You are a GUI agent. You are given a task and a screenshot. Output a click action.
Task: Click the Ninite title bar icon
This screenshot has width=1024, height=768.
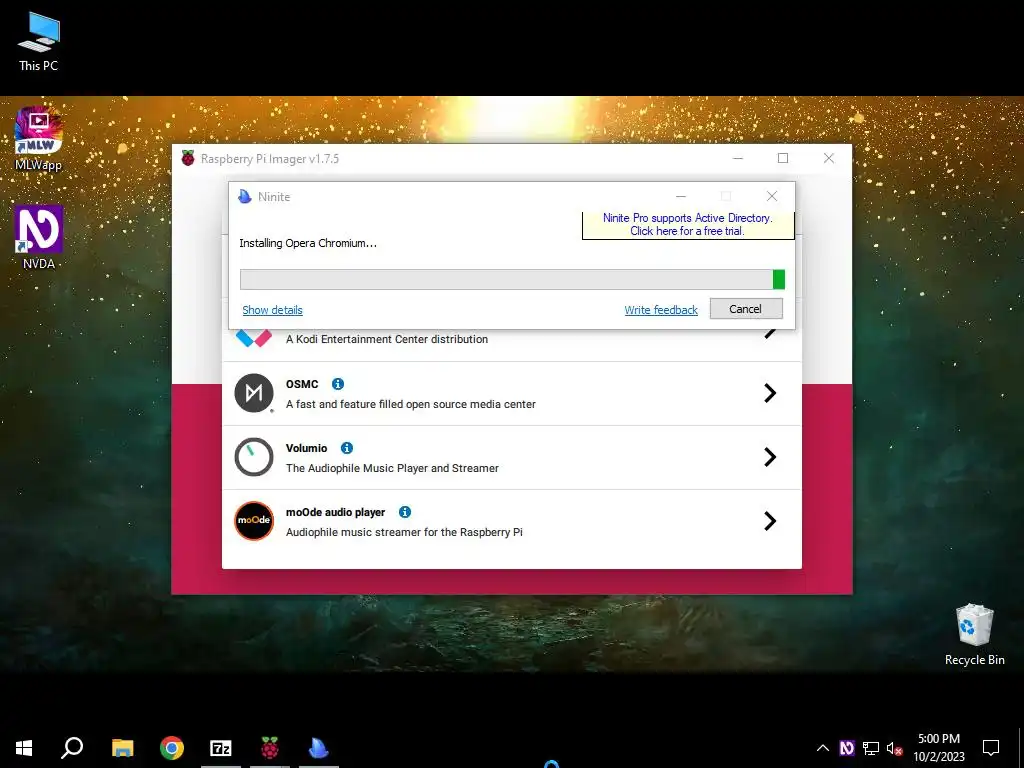pos(245,197)
